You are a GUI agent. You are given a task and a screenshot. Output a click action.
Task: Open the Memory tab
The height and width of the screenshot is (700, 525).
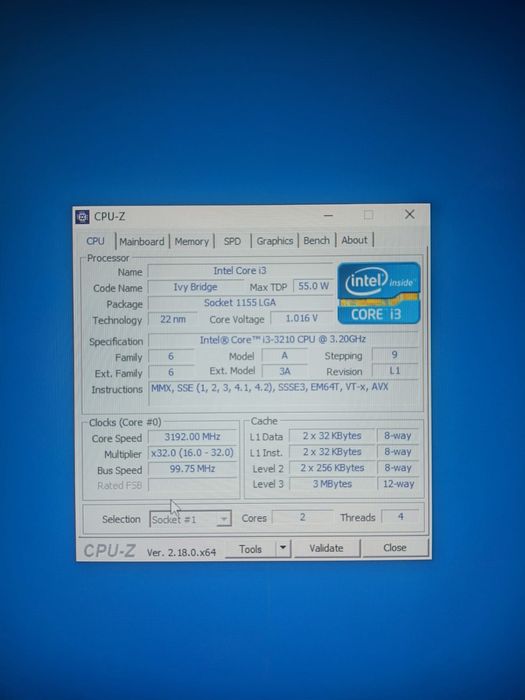tap(192, 242)
